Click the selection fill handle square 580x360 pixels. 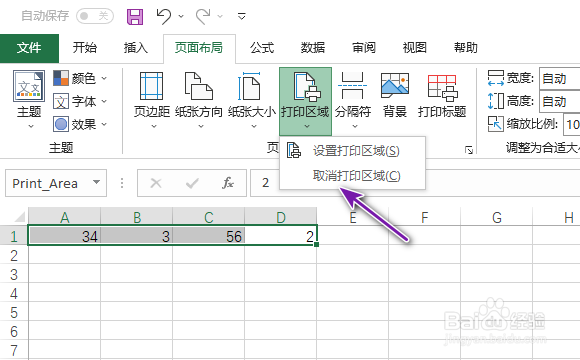click(317, 245)
